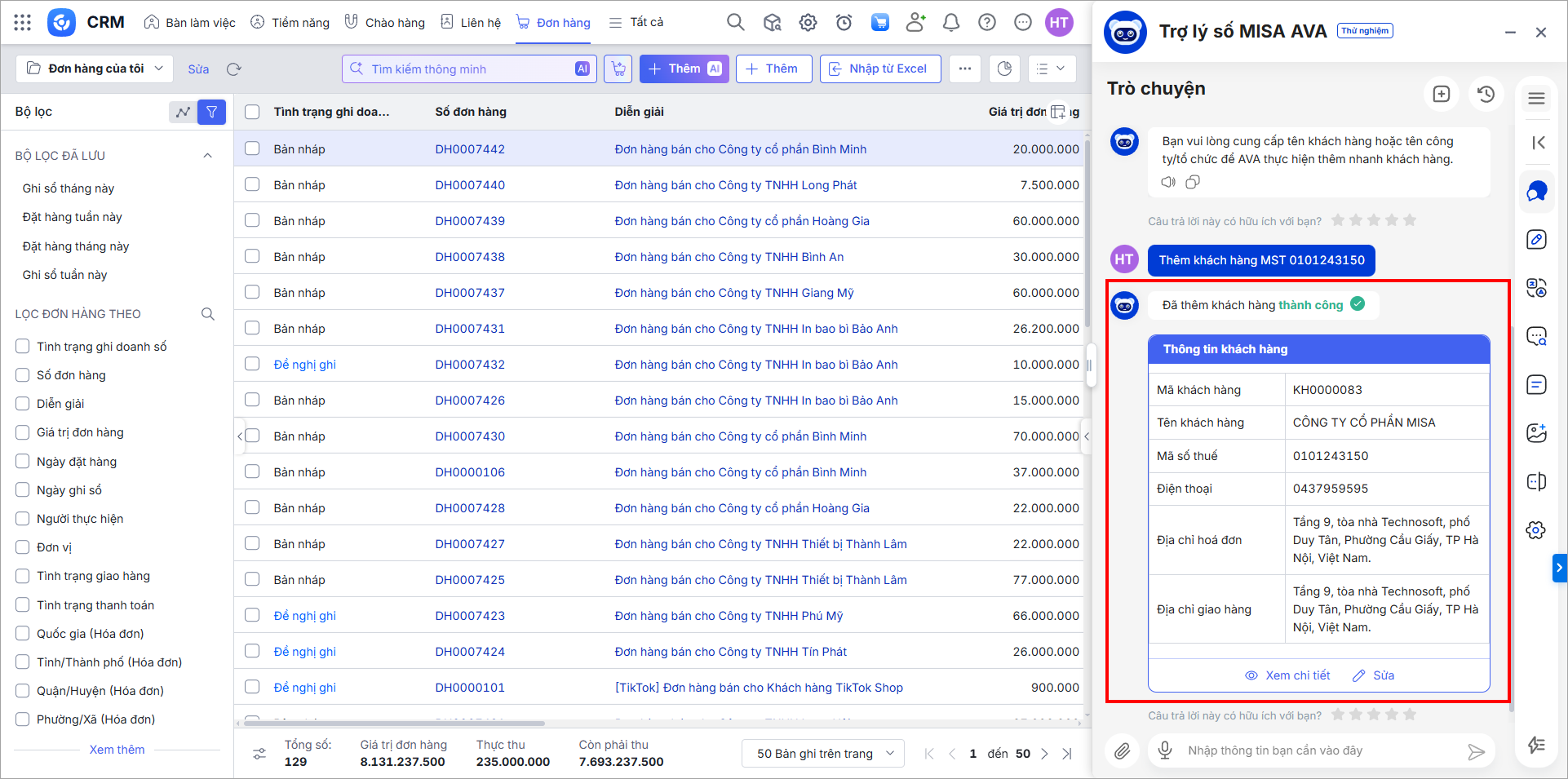Rate the last answer five stars

(1410, 715)
